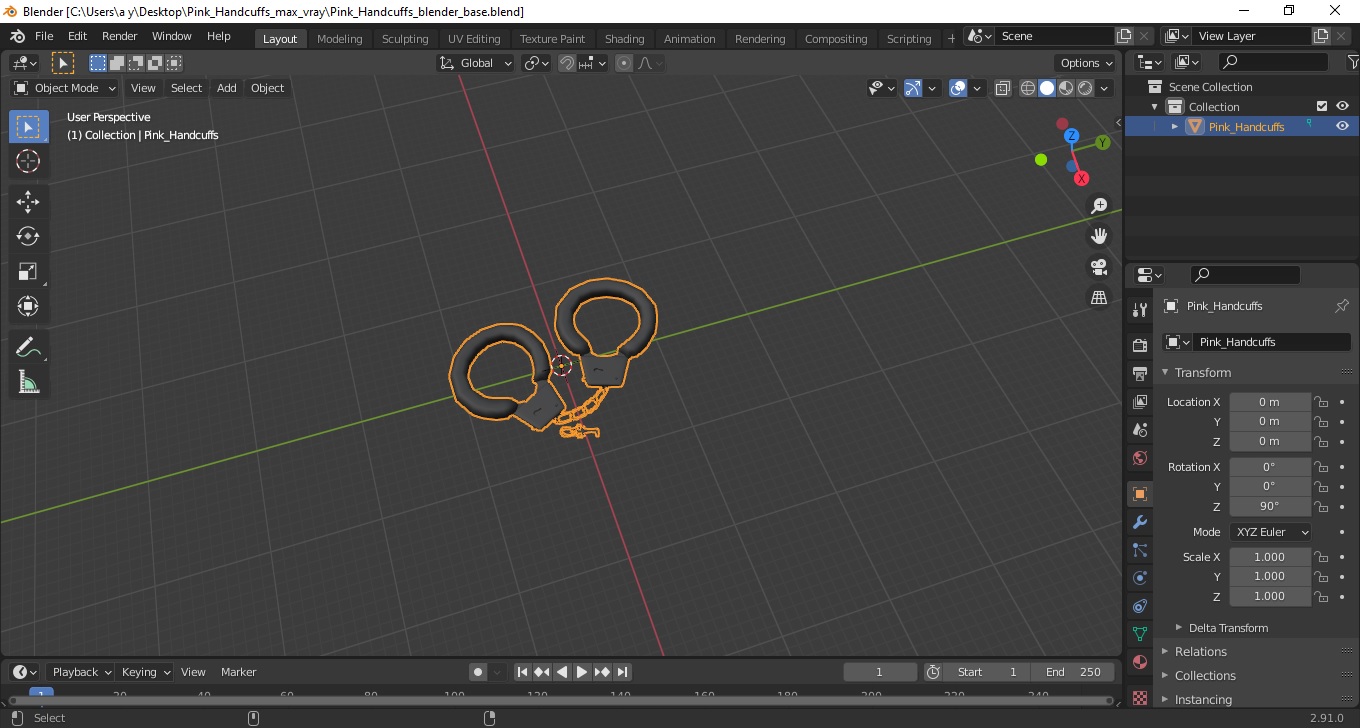The image size is (1360, 728).
Task: Collapse the Collection tree item
Action: pyautogui.click(x=1155, y=106)
